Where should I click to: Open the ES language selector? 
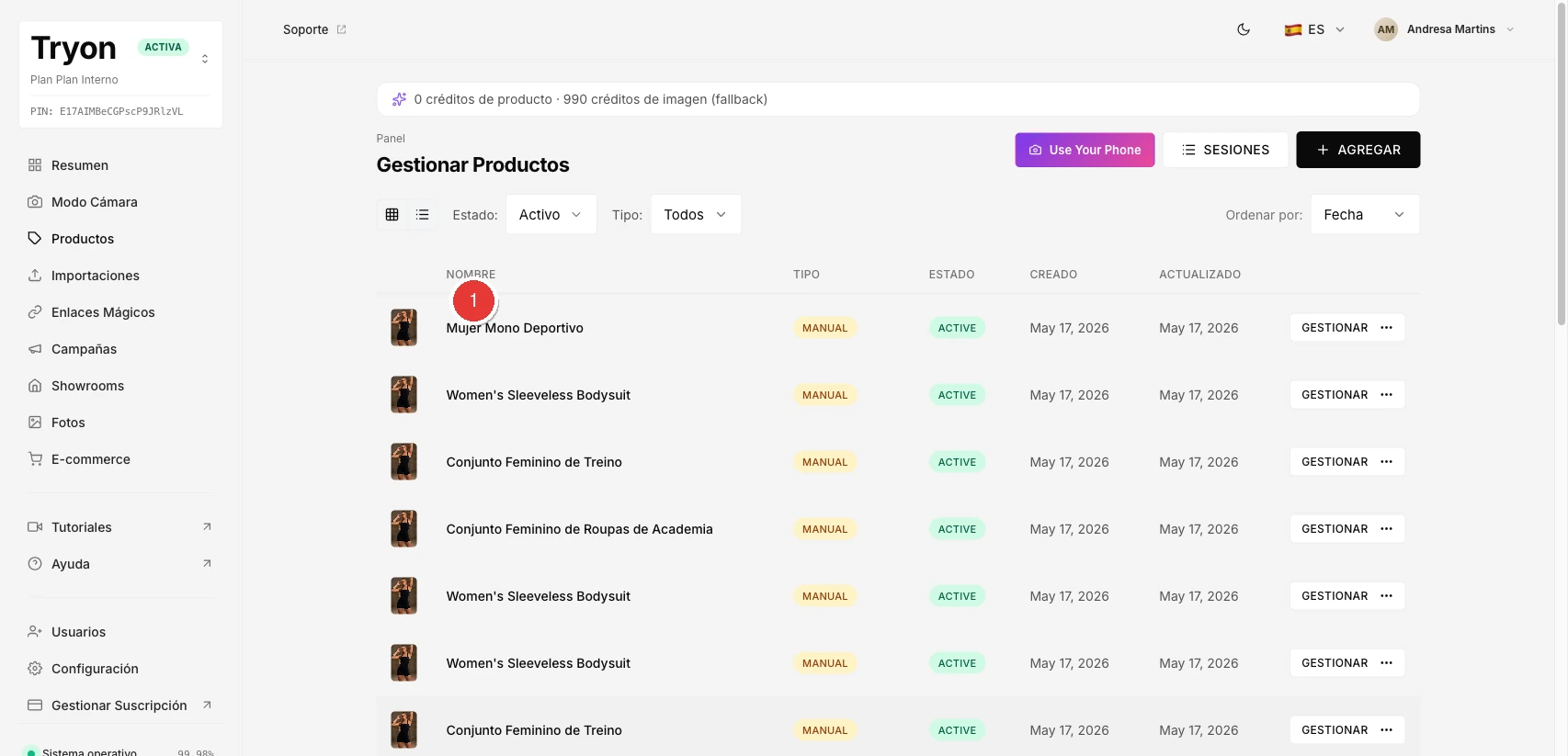click(1314, 29)
